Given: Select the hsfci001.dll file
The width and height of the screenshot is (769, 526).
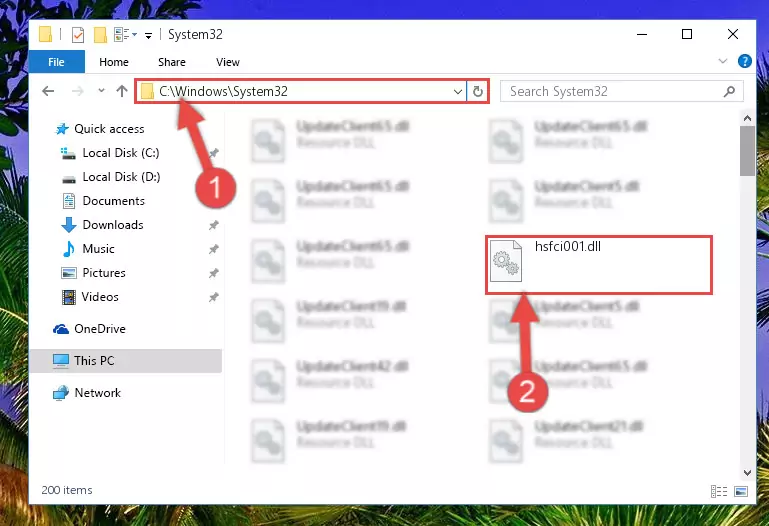Looking at the screenshot, I should pyautogui.click(x=599, y=265).
